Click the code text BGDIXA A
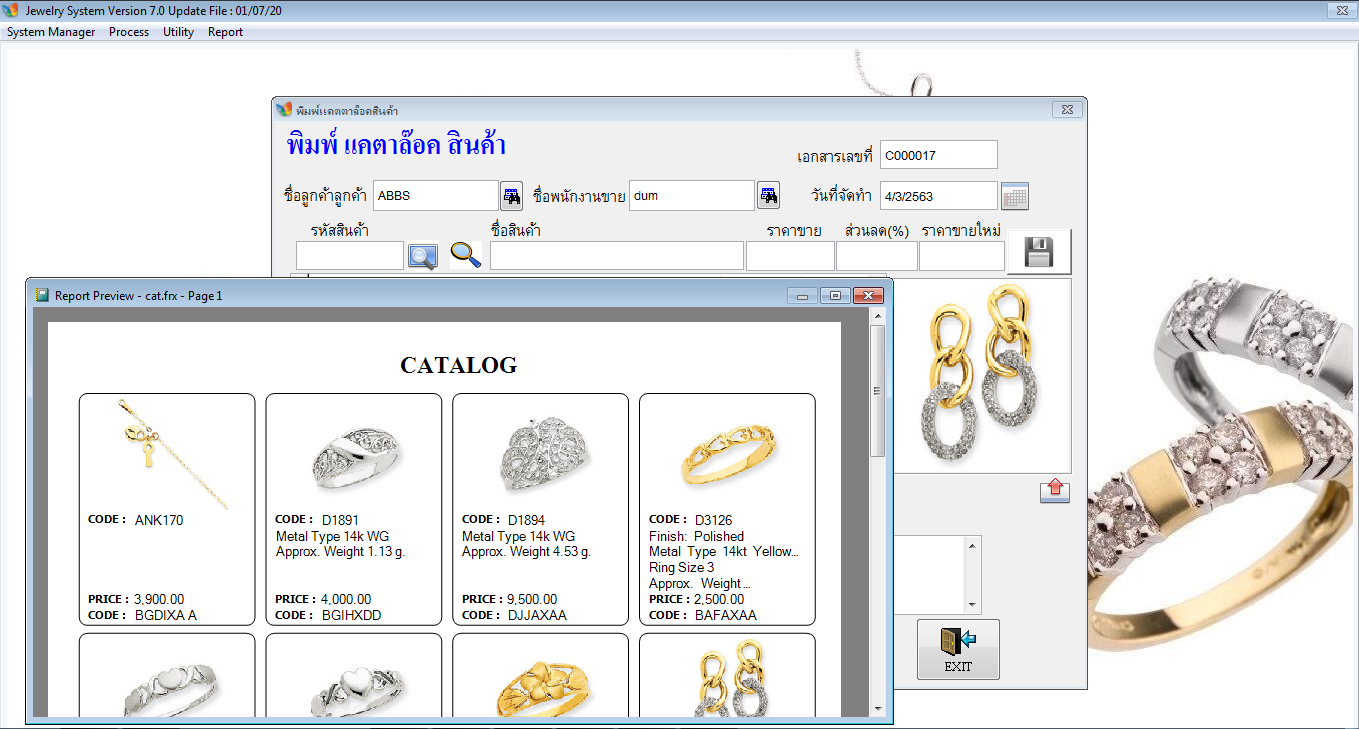The width and height of the screenshot is (1359, 729). [x=166, y=616]
